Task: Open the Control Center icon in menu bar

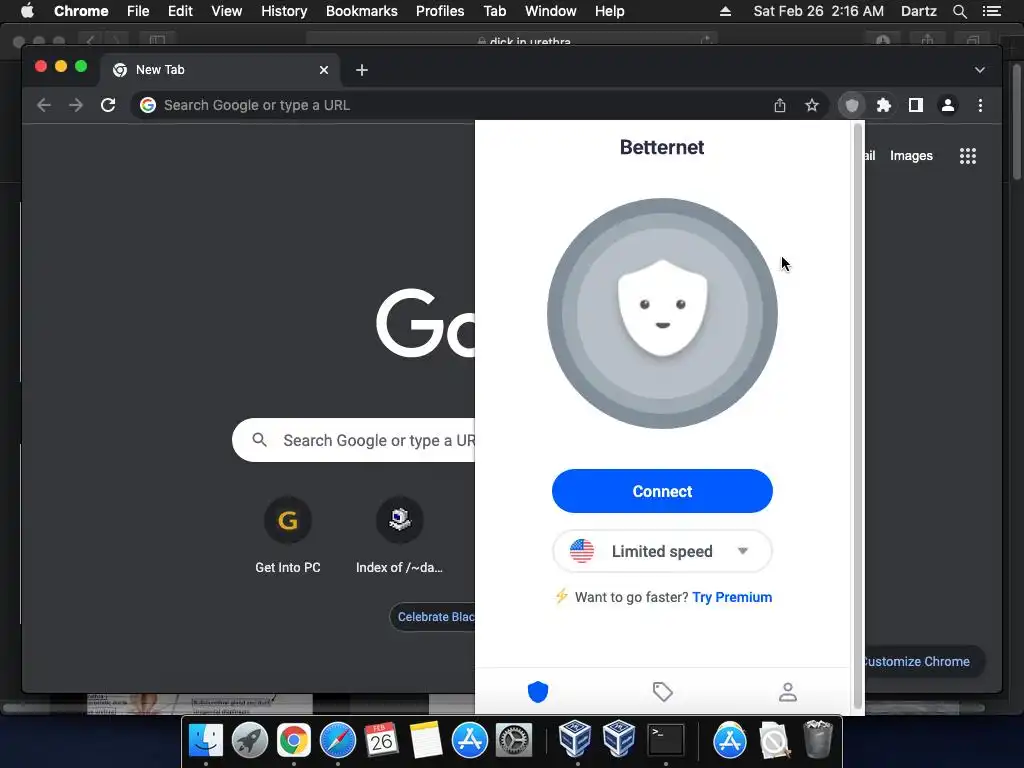Action: 992,11
